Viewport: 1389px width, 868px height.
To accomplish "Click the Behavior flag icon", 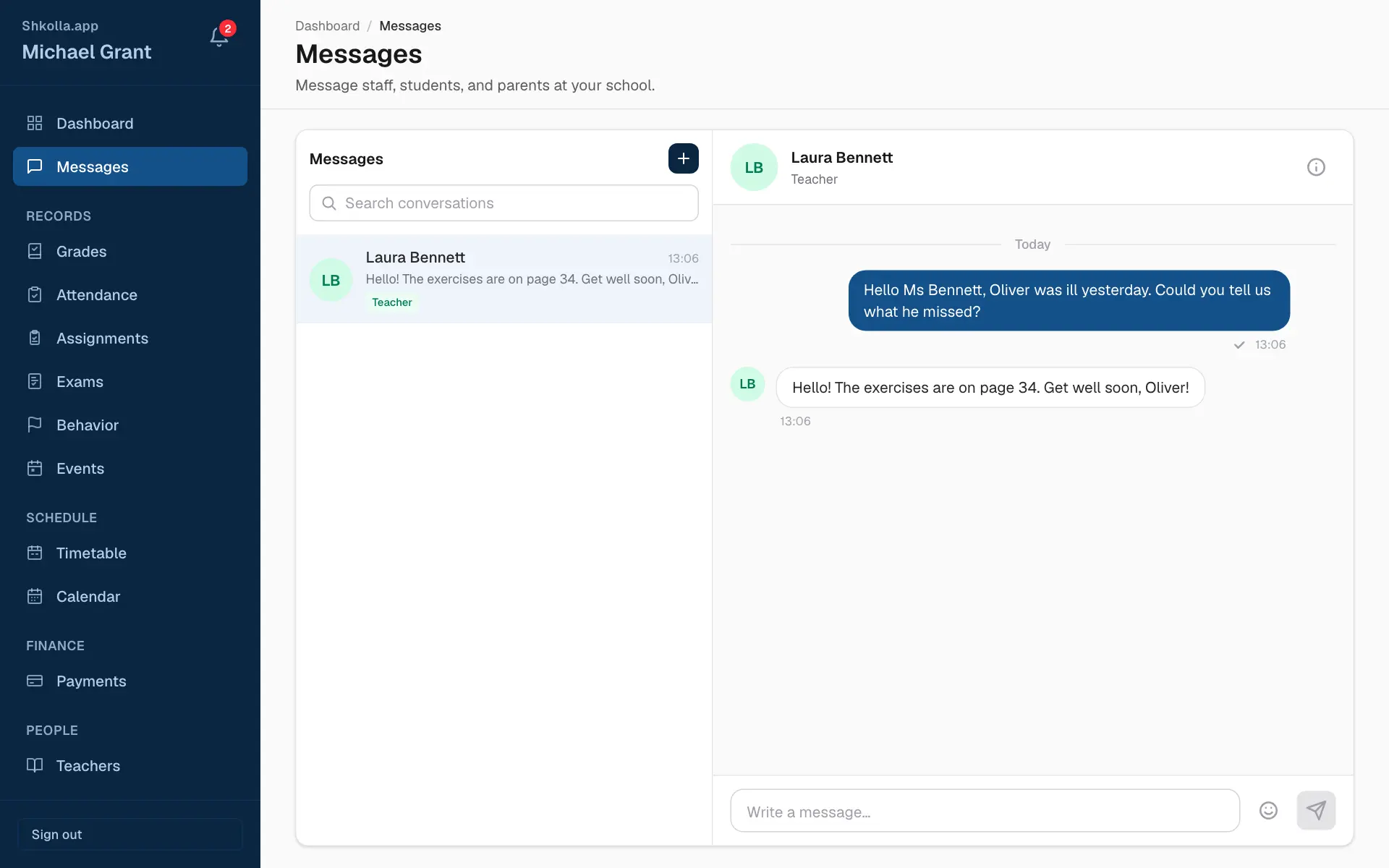I will click(x=35, y=425).
